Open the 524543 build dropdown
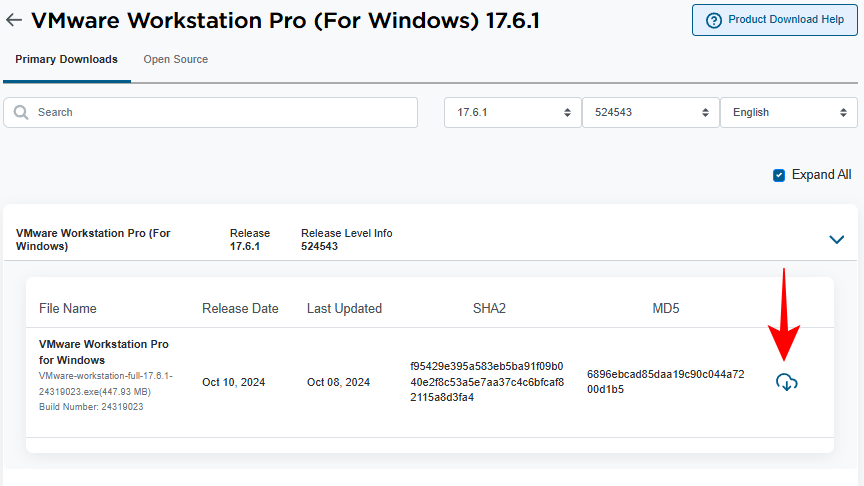 click(x=650, y=113)
